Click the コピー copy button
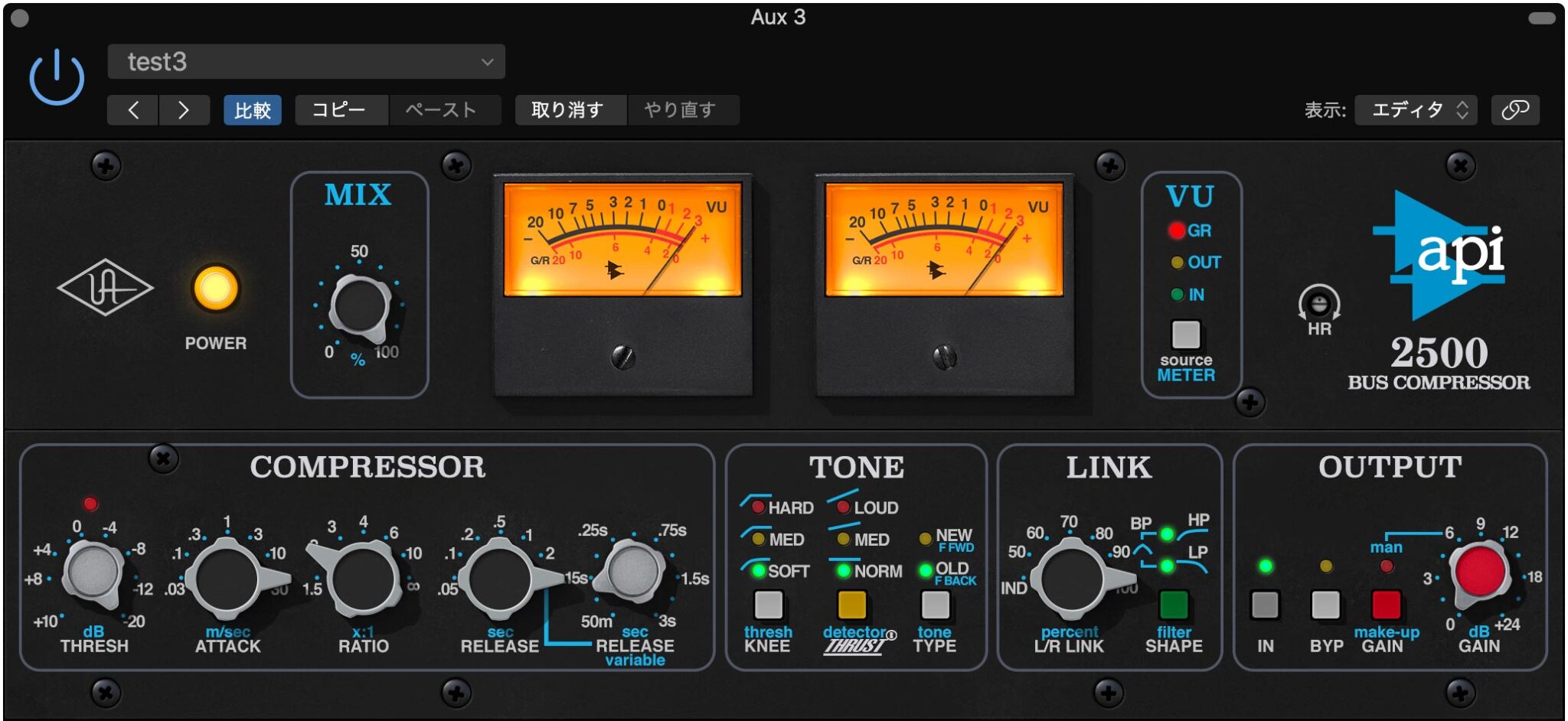This screenshot has height=721, width=1568. click(x=339, y=110)
